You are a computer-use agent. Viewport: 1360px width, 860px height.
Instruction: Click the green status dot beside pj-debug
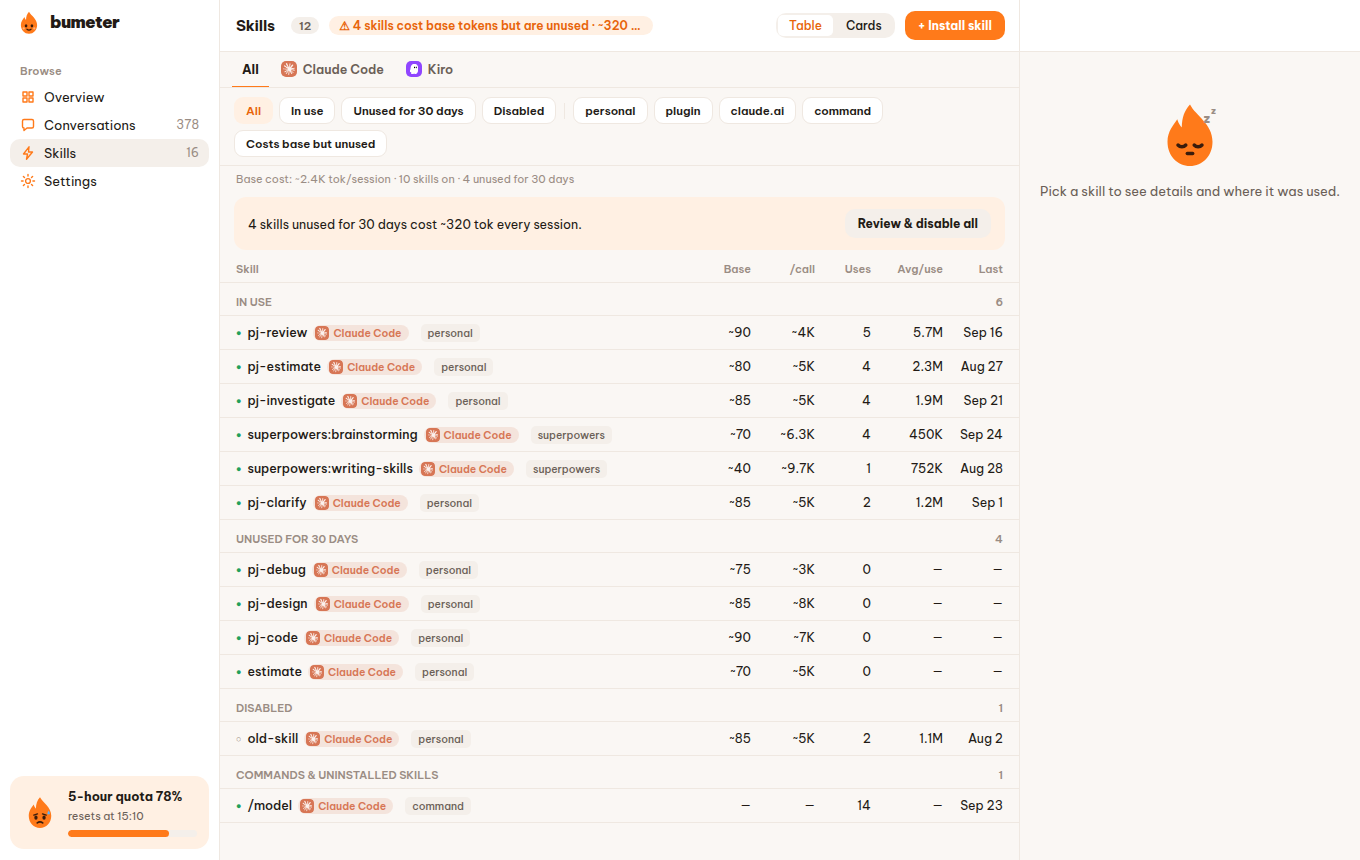coord(239,570)
